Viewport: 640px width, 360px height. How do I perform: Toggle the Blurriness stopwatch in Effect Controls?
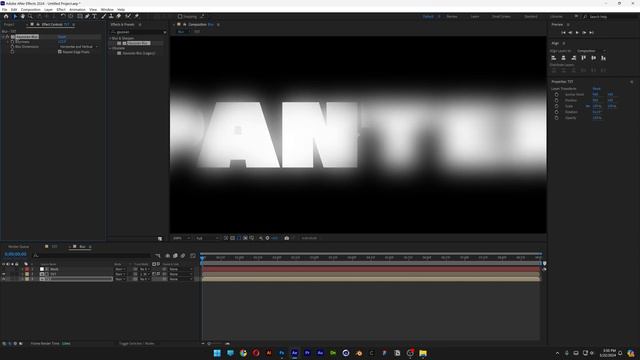coord(12,42)
